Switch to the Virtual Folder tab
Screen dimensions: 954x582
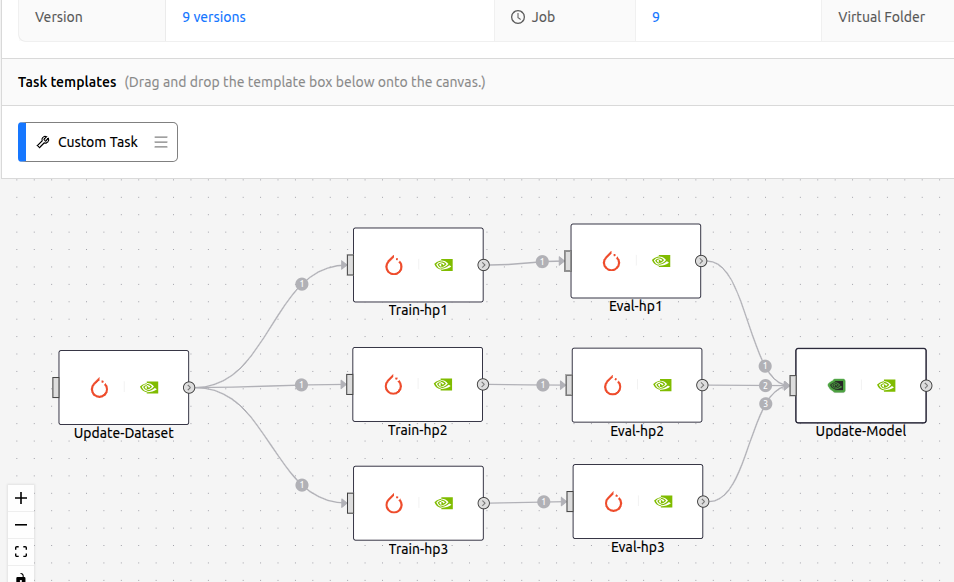pos(881,16)
